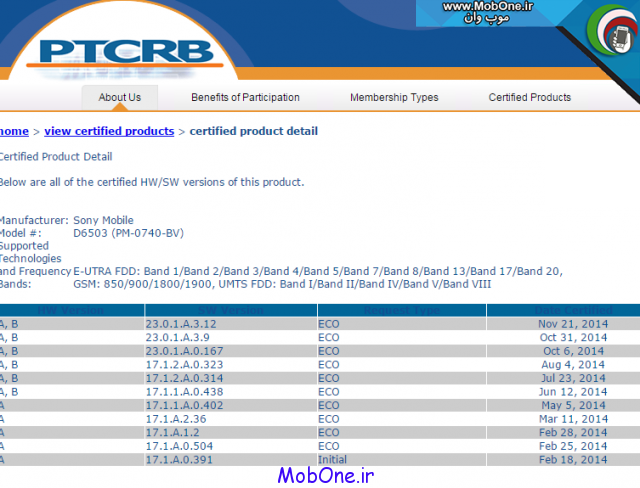The width and height of the screenshot is (640, 488).
Task: Open Benefits of Participation tab
Action: [245, 98]
